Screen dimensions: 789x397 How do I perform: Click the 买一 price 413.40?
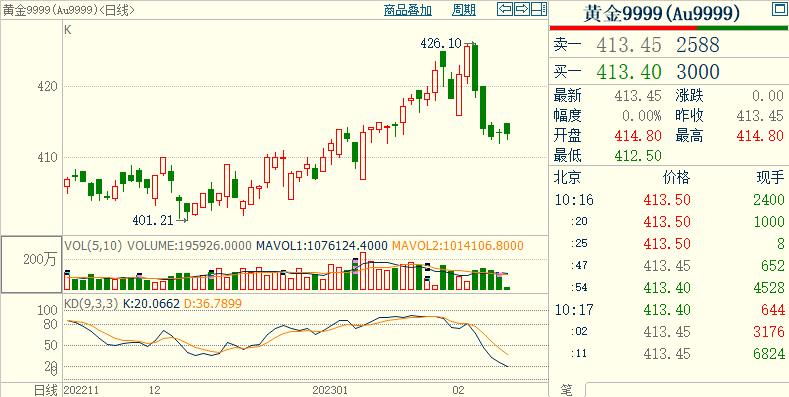coord(629,71)
